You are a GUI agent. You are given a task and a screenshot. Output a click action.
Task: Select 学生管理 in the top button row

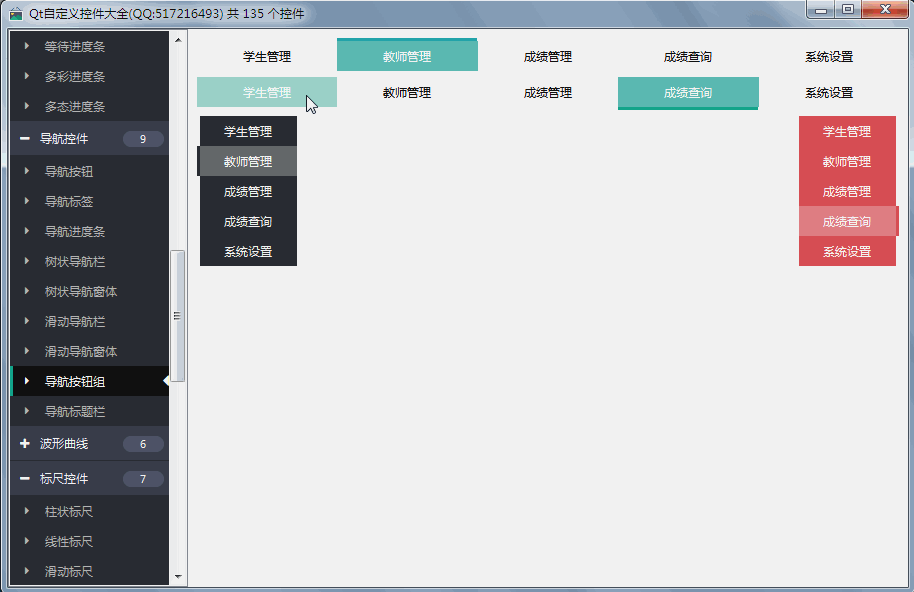[267, 57]
